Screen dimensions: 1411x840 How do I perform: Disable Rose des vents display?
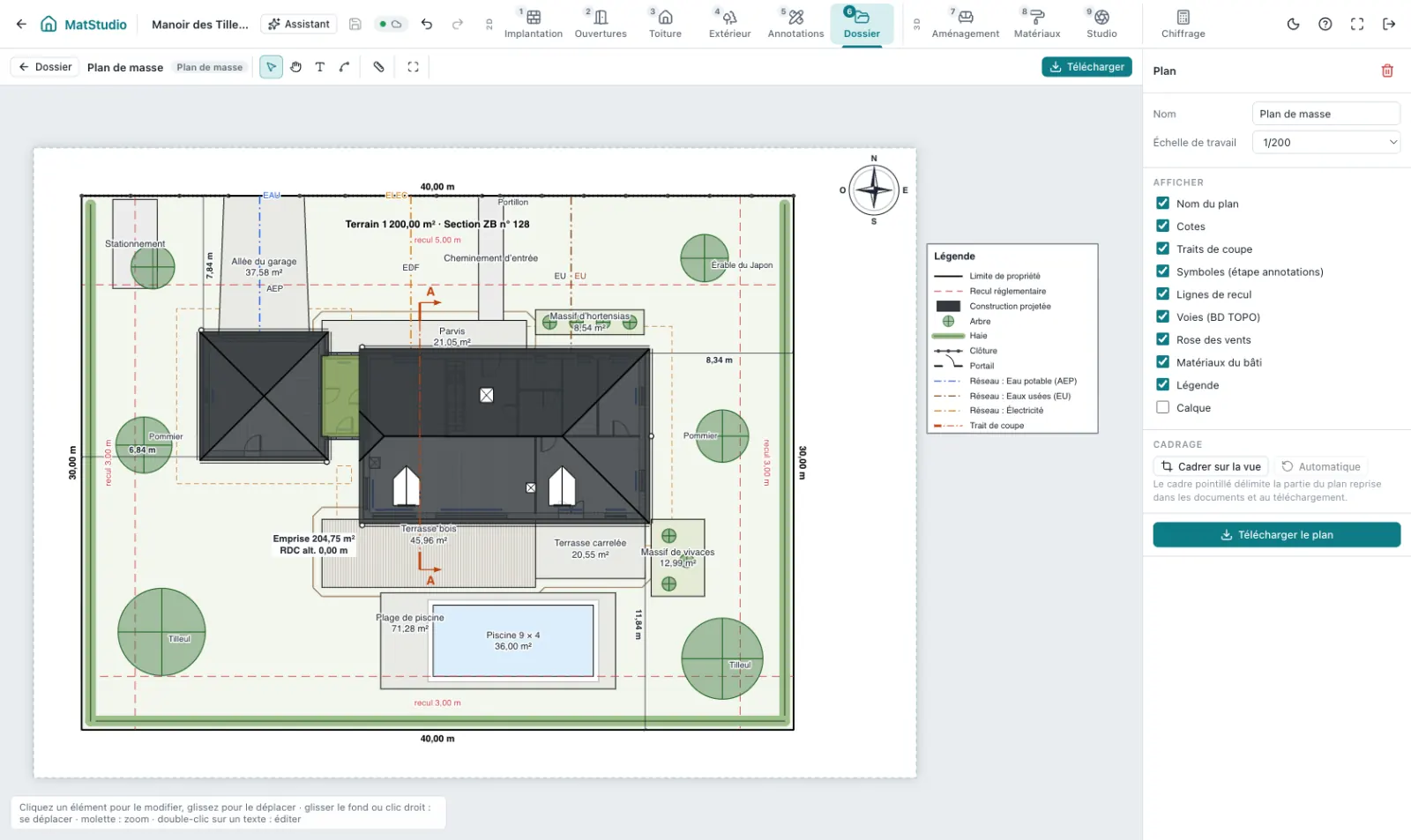tap(1162, 339)
